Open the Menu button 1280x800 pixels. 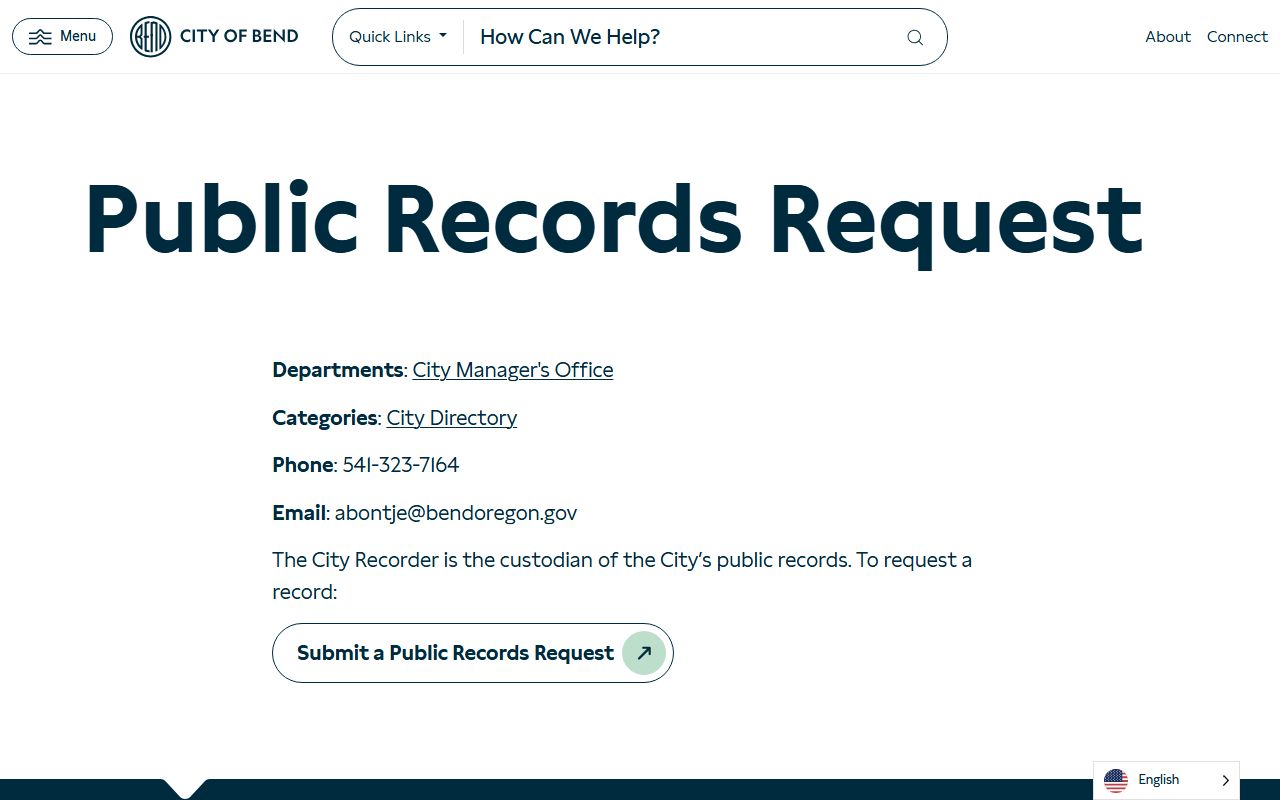62,37
